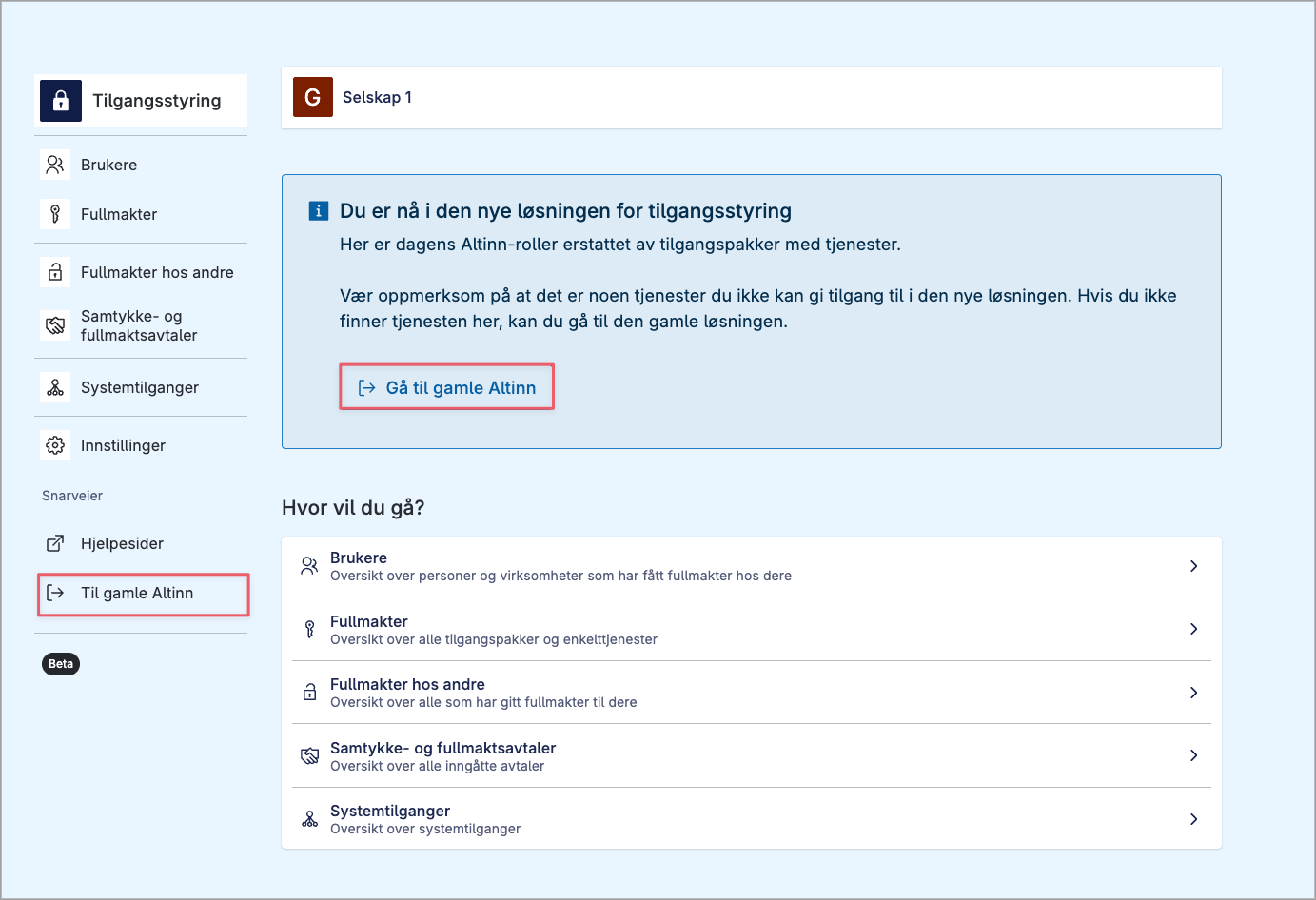Click the Innstillinger gear icon
The height and width of the screenshot is (900, 1316).
point(55,445)
